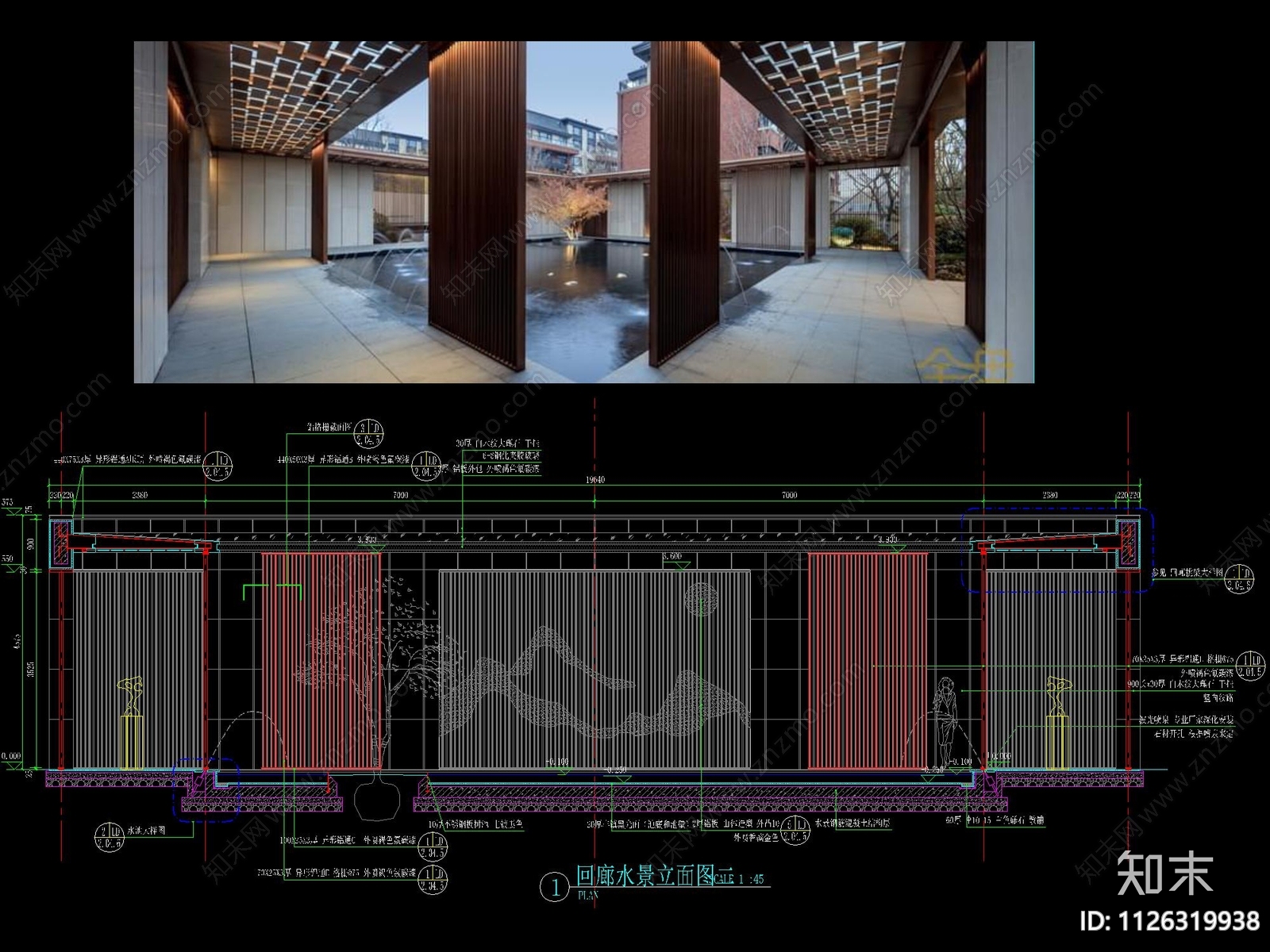Click the PLAN label under the title
Image resolution: width=1270 pixels, height=952 pixels.
[587, 895]
